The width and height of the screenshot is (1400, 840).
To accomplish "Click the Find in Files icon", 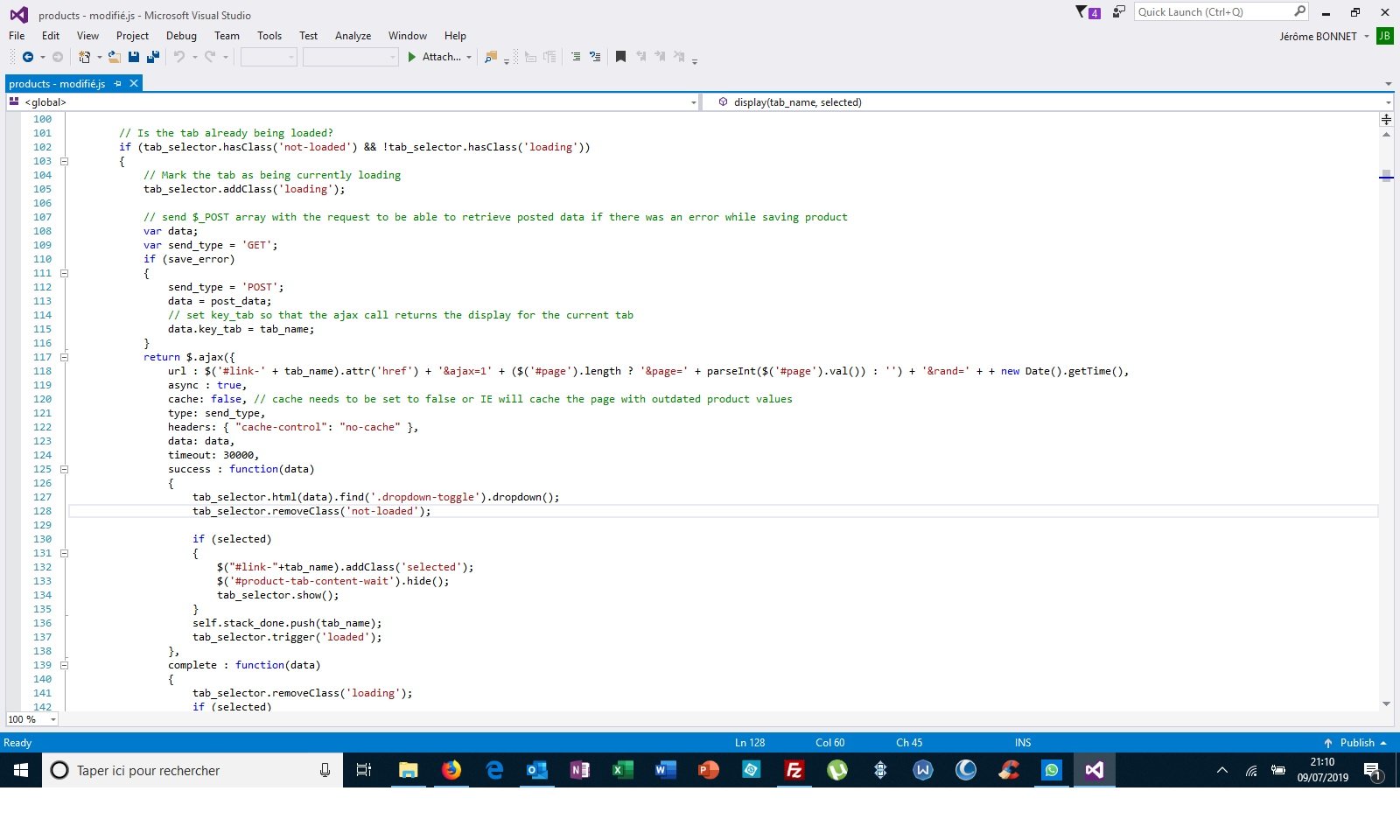I will coord(490,57).
